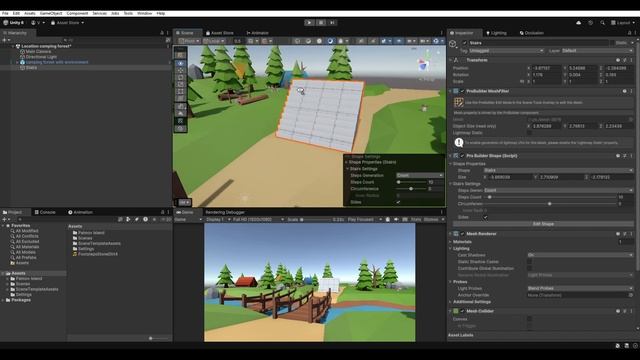Screen dimensions: 640x360
Task: Open the Pivot mode dropdown
Action: [x=189, y=41]
